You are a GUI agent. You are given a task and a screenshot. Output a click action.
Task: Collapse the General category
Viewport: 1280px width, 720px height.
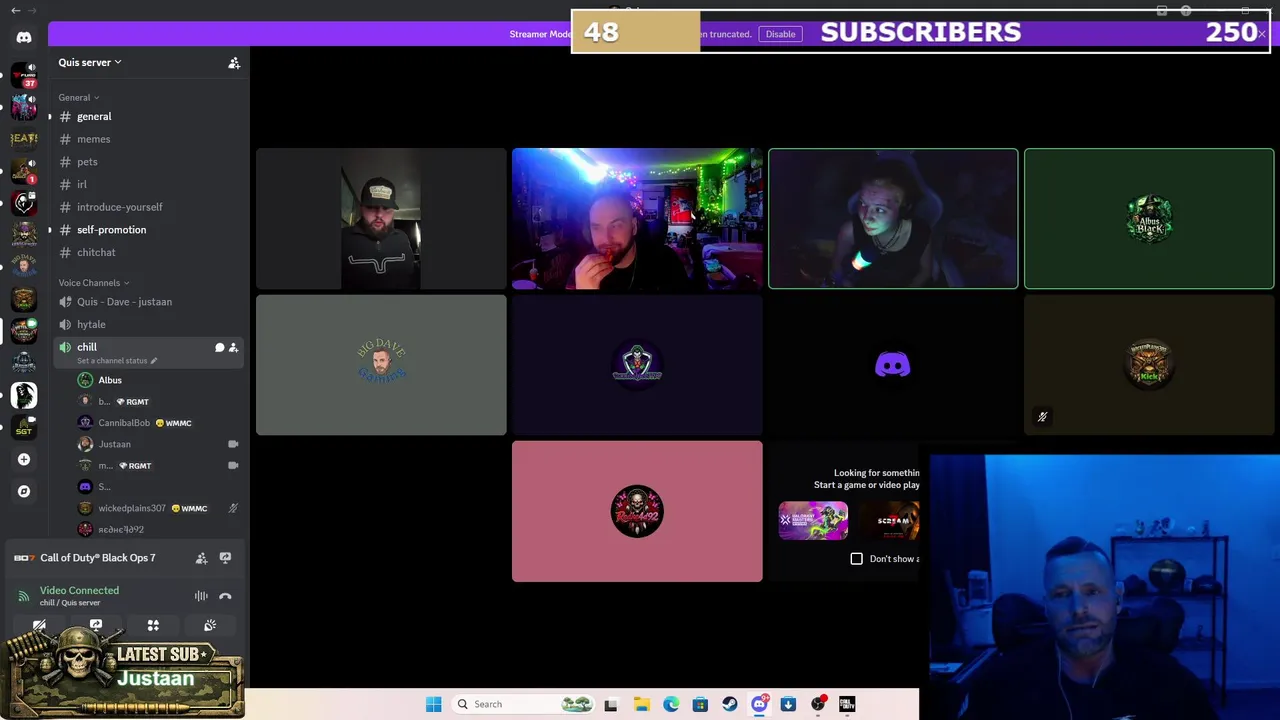tap(79, 97)
